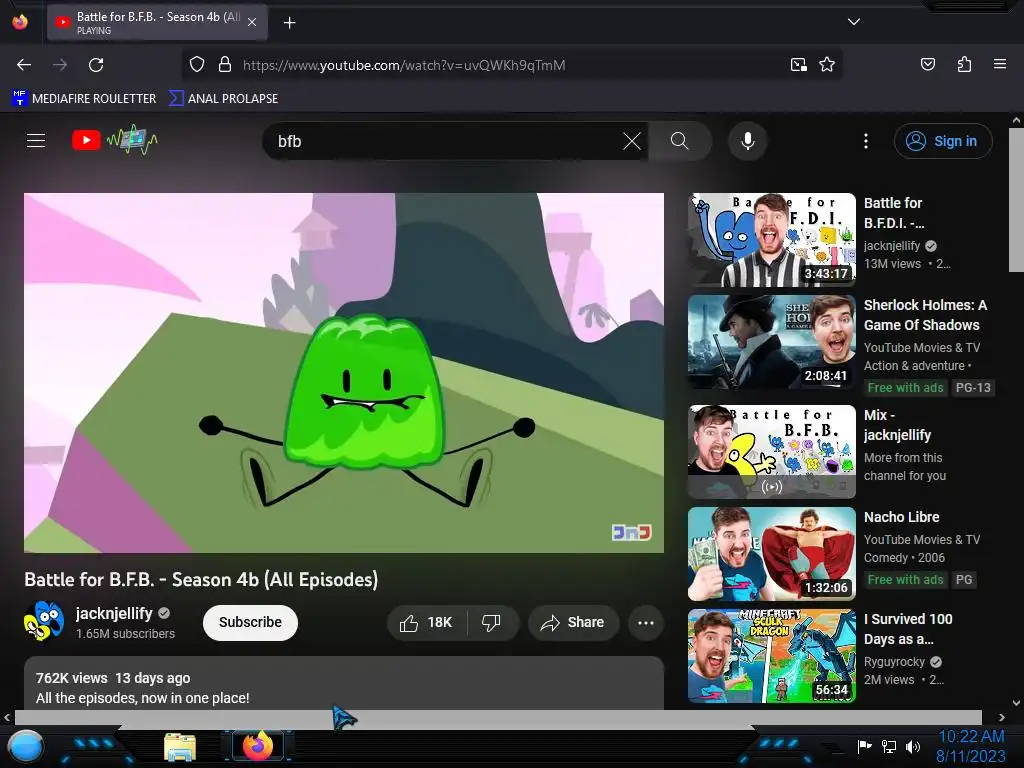Open Mix - jacknjellify playlist thumbnail

(772, 451)
